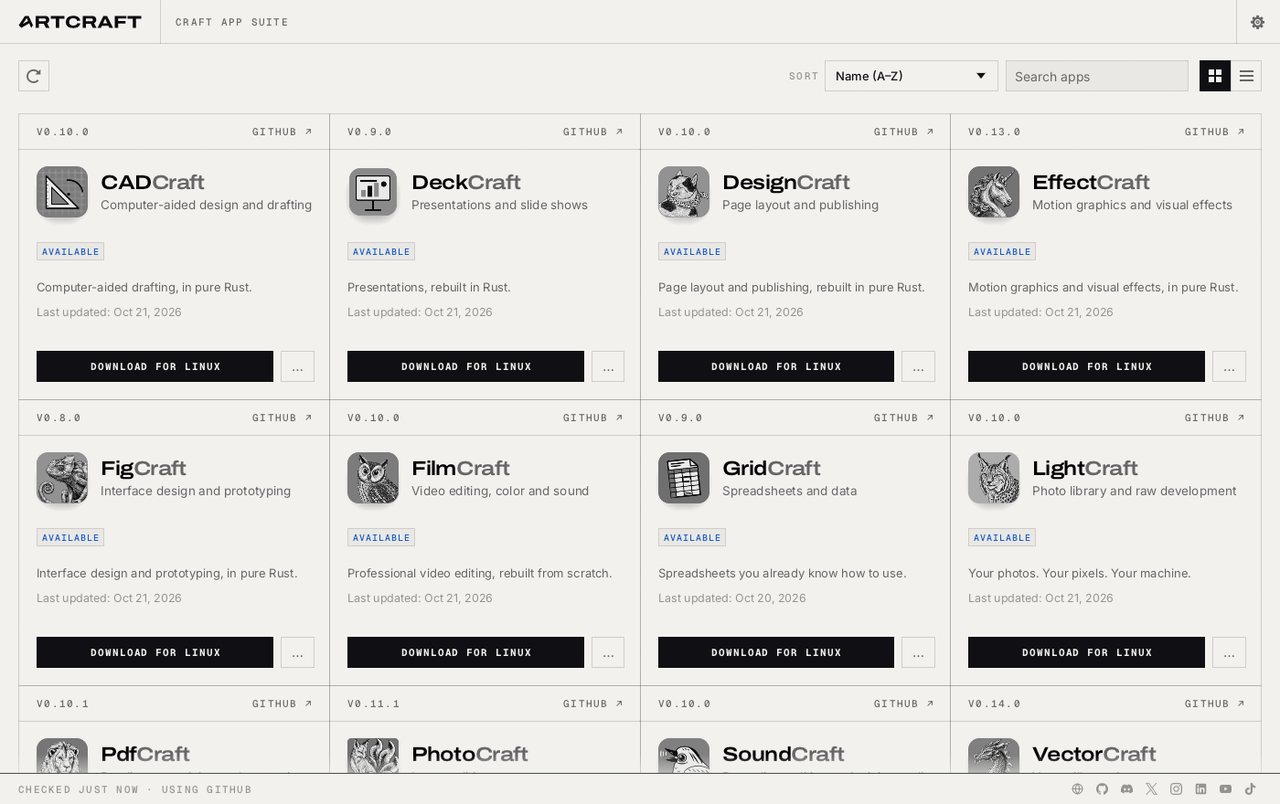Click the Craft App Suite header label
Viewport: 1280px width, 804px height.
click(x=232, y=22)
